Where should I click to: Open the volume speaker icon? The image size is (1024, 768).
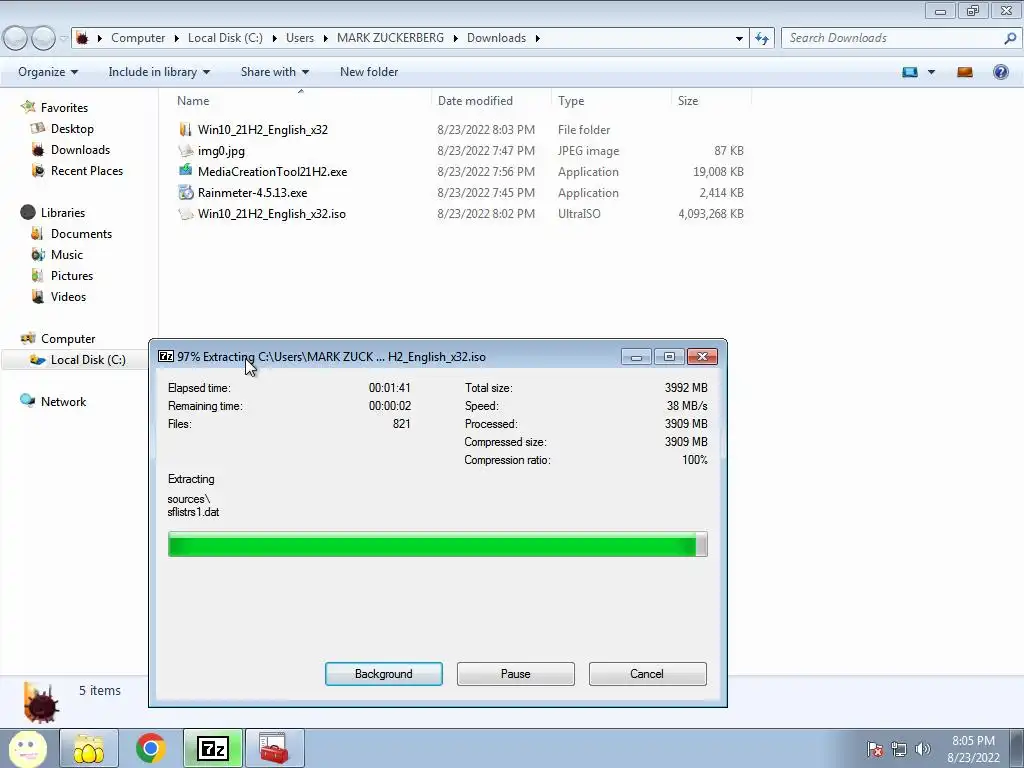pyautogui.click(x=923, y=749)
